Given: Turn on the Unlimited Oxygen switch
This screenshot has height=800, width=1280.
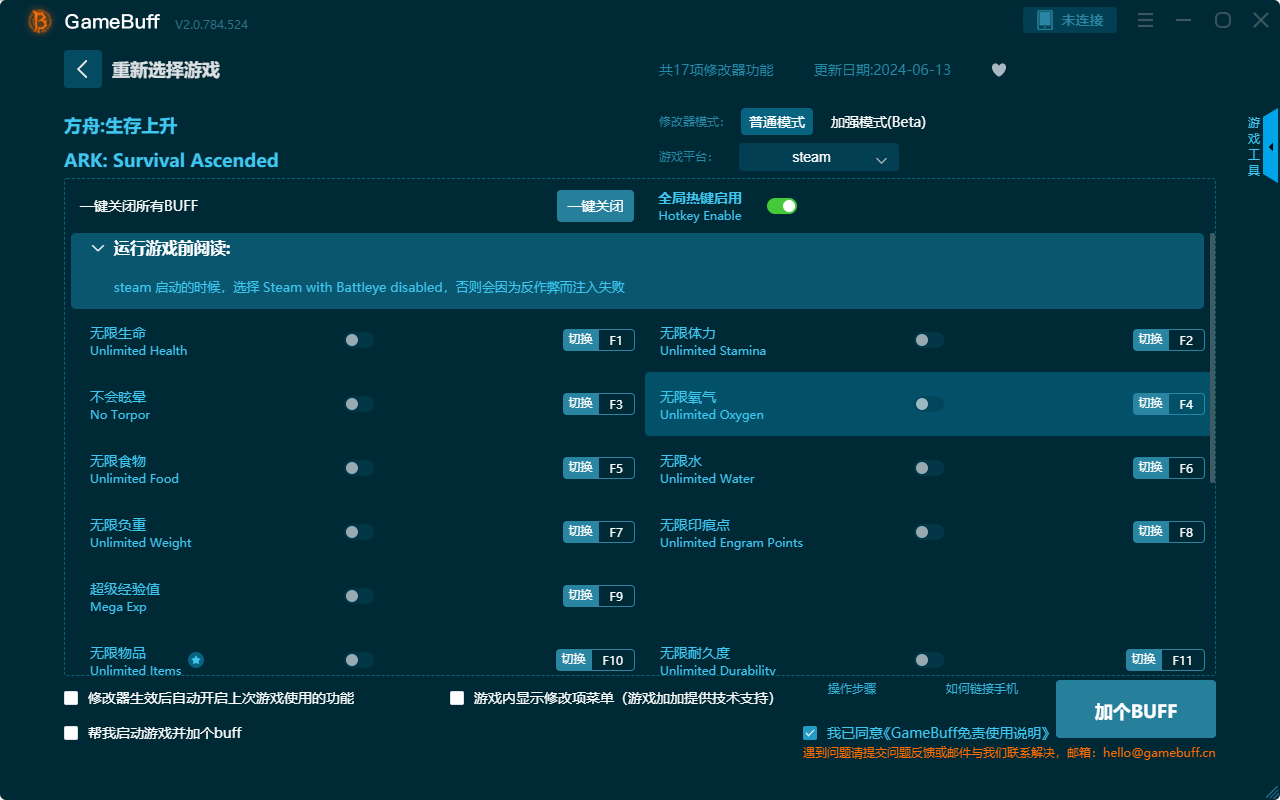Looking at the screenshot, I should (x=929, y=404).
